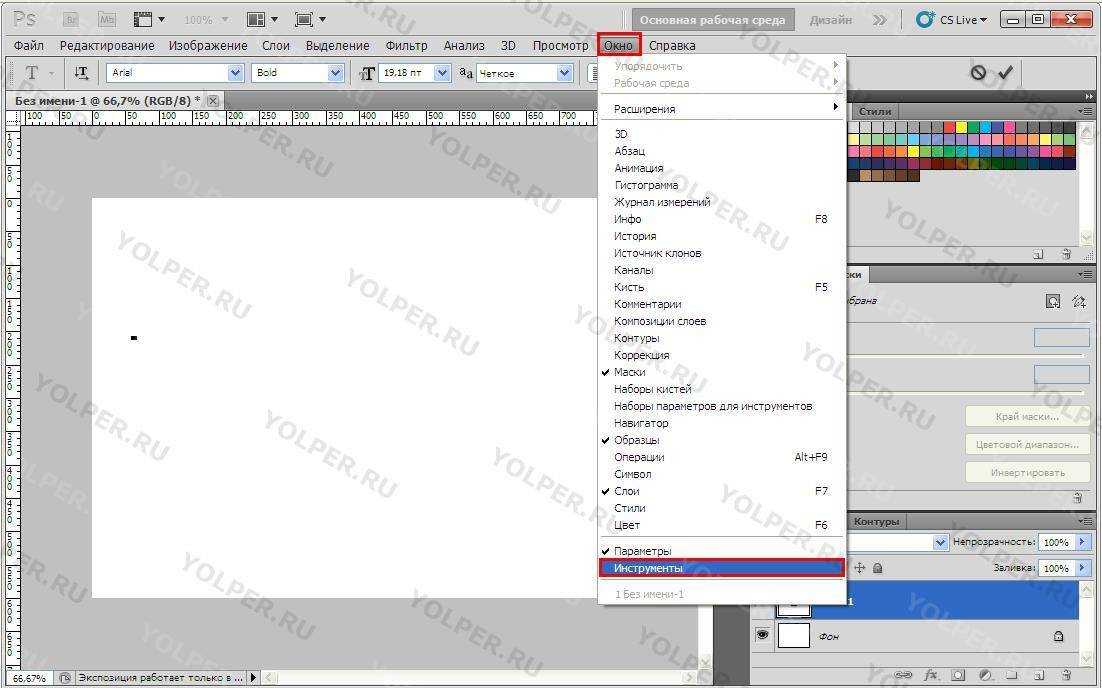Open the Заливка slider arrow
The image size is (1102, 688).
(x=1082, y=567)
